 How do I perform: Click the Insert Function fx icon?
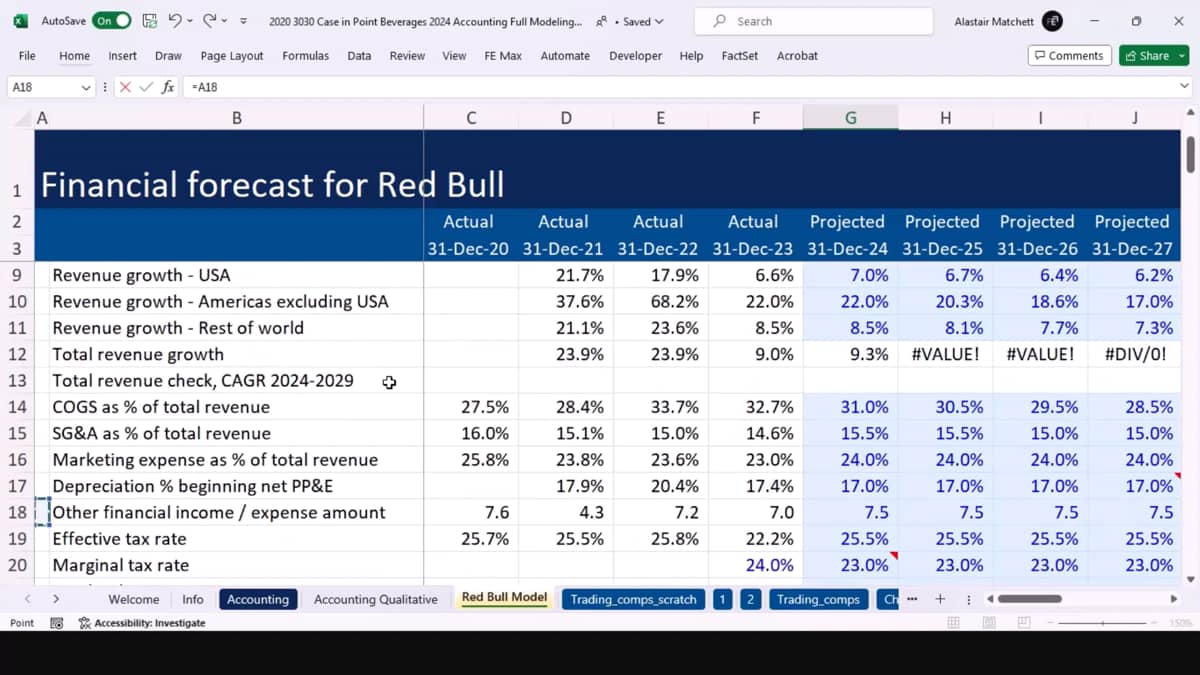click(x=168, y=87)
